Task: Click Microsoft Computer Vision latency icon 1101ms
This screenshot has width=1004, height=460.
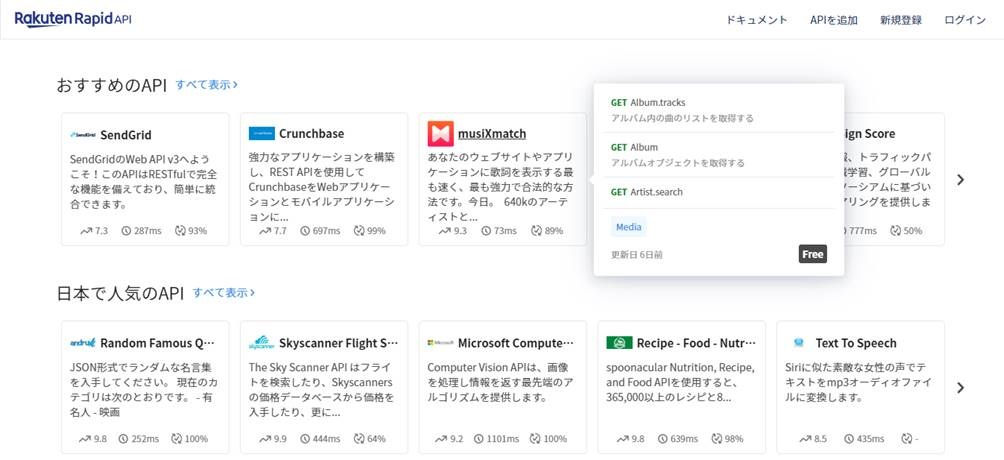Action: tap(478, 439)
